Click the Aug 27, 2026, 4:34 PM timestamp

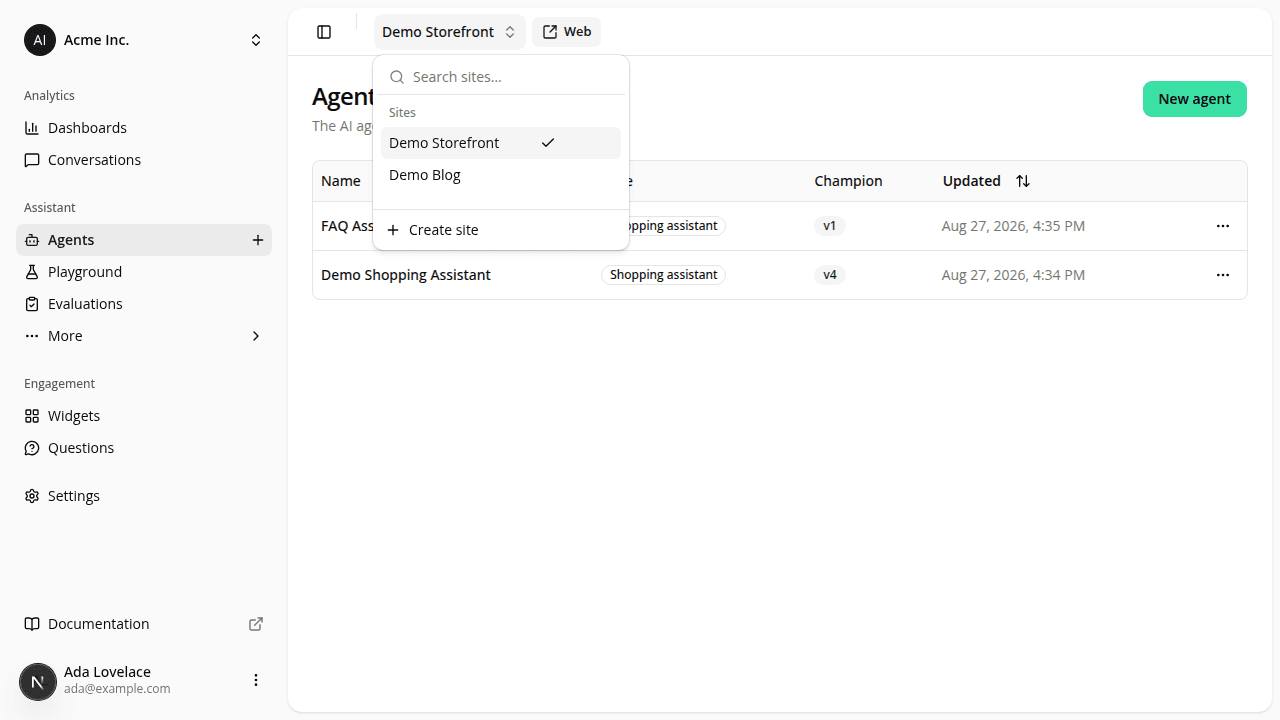click(x=1013, y=275)
